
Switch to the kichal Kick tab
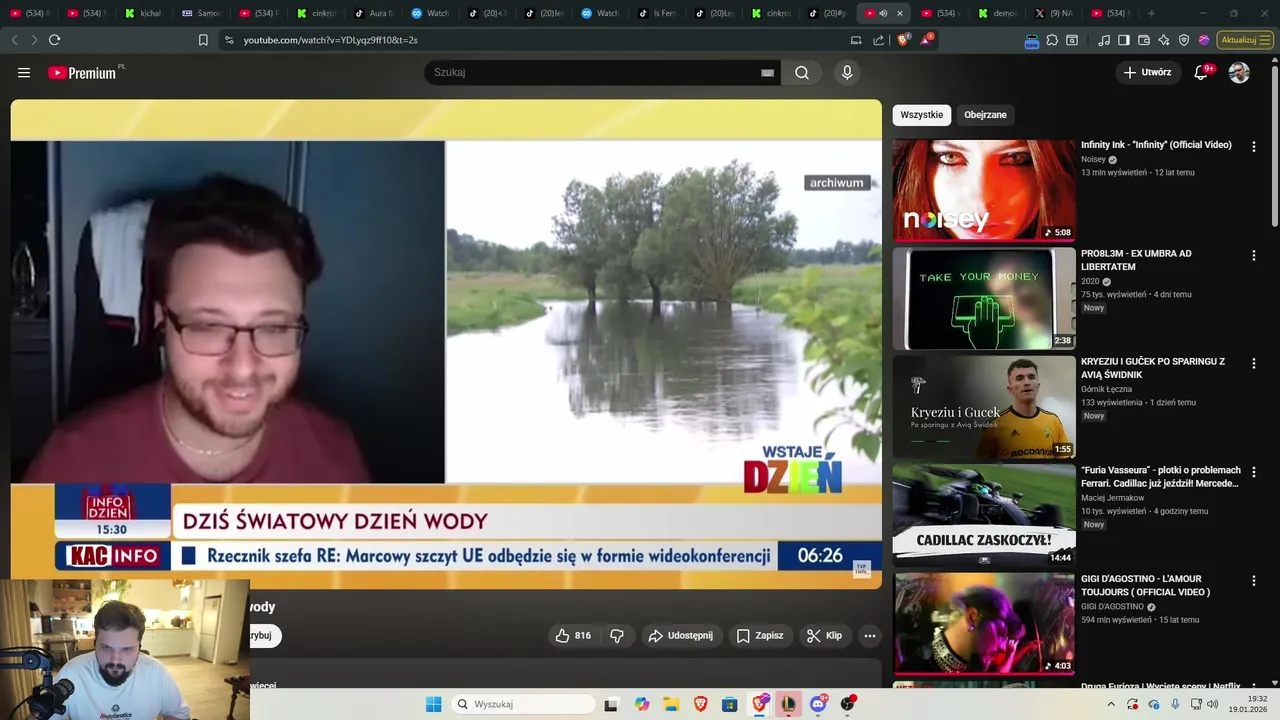pos(145,13)
